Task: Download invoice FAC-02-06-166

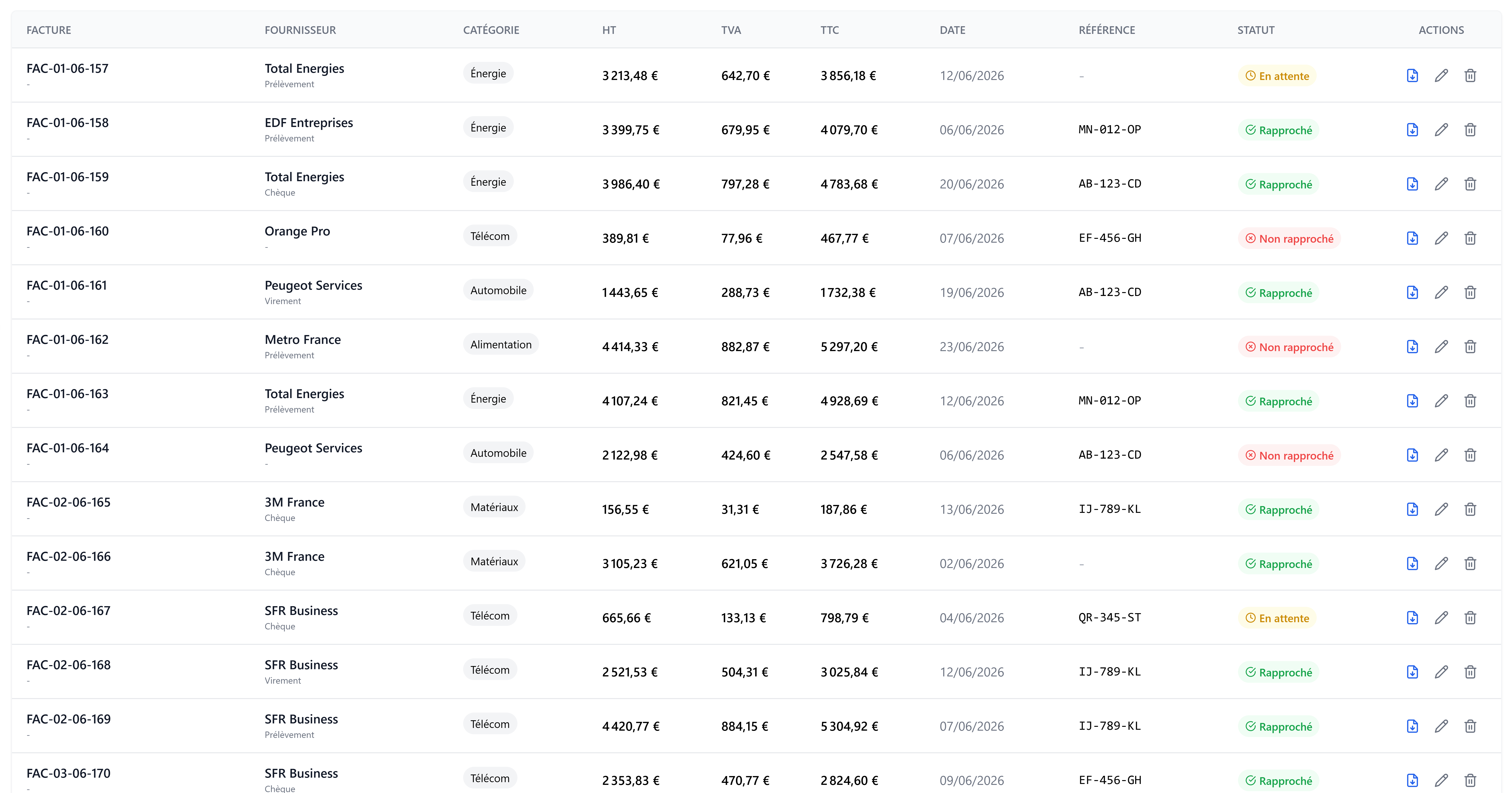Action: [1412, 564]
